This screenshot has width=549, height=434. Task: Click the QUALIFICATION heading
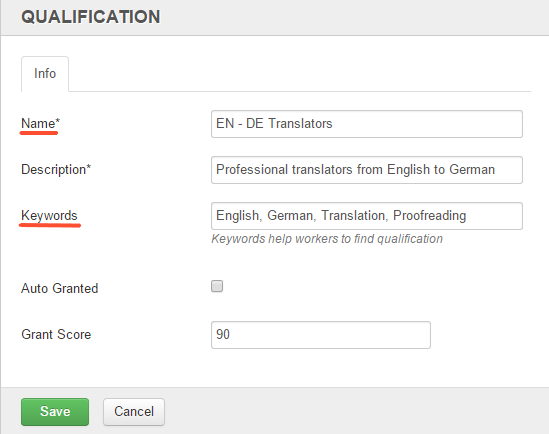click(x=91, y=17)
